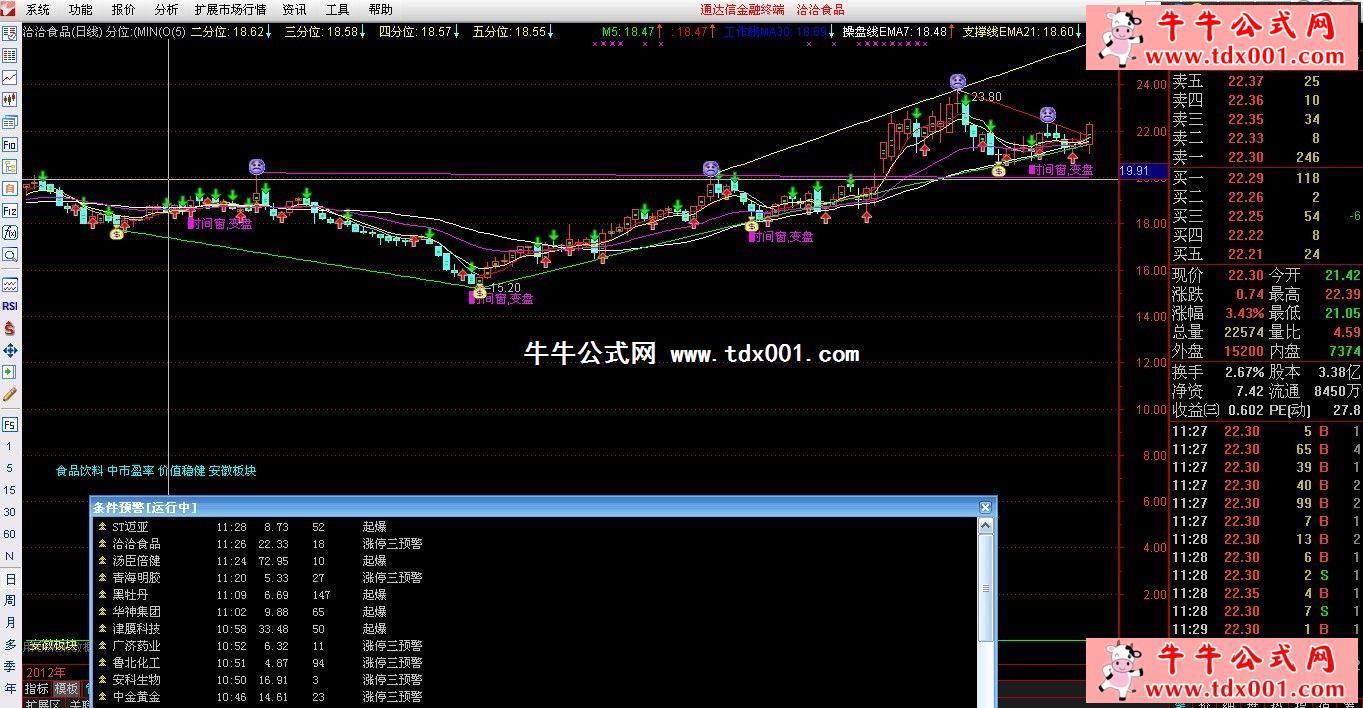Switch to monthly 月 period
This screenshot has width=1363, height=708.
(10, 623)
